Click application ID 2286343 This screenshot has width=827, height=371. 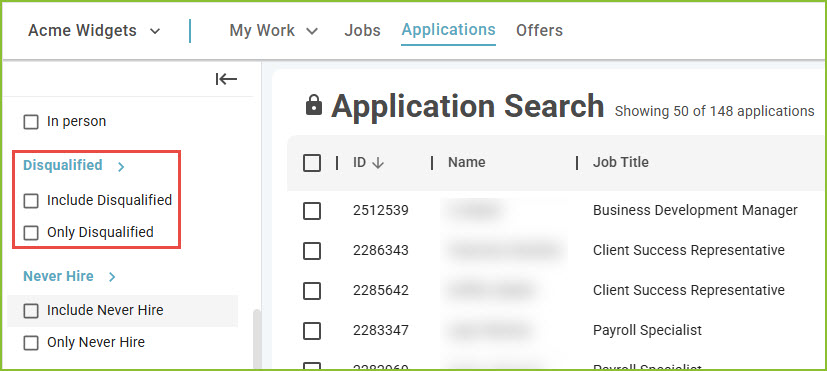click(381, 250)
